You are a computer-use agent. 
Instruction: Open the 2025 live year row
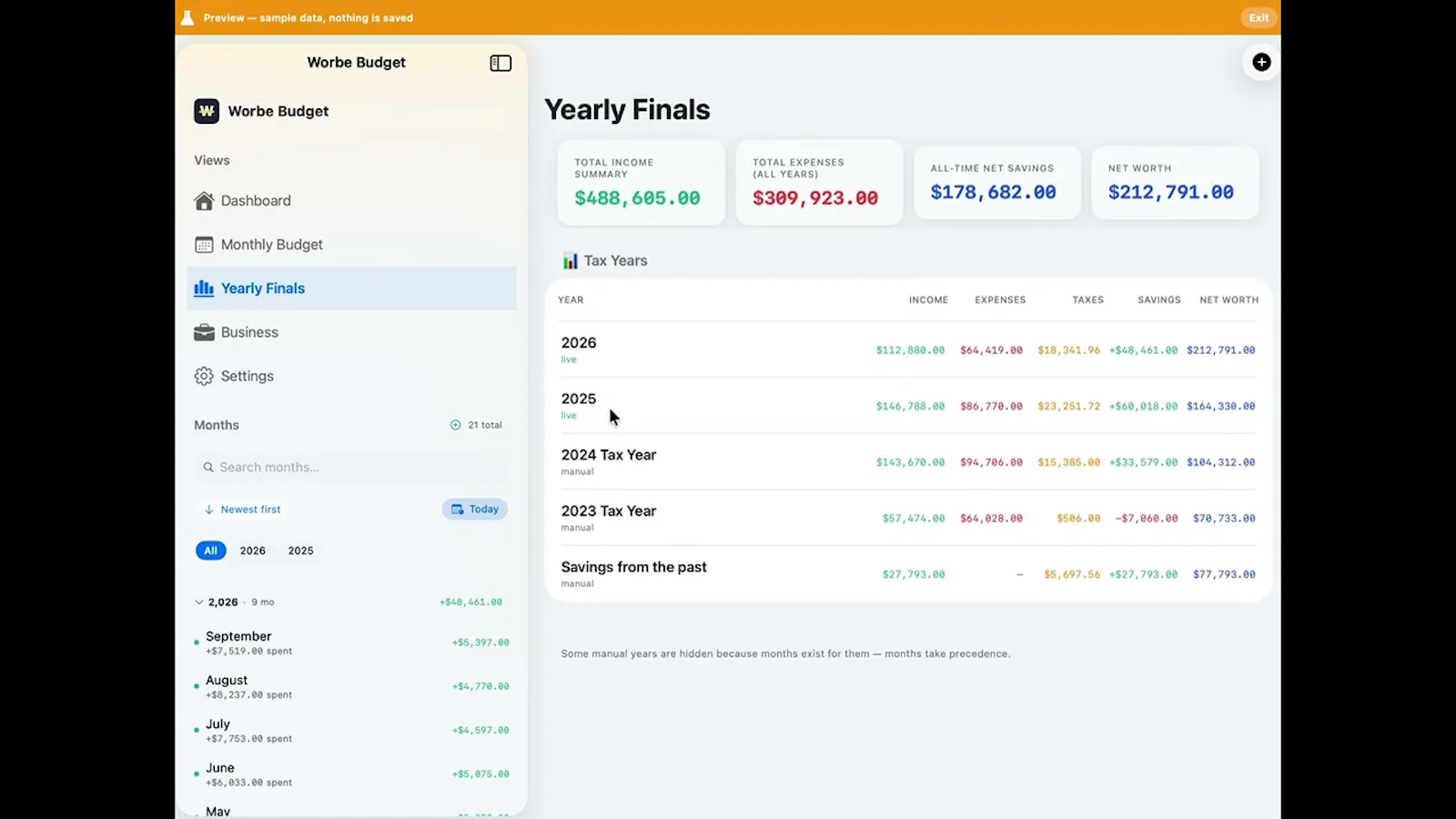click(x=908, y=406)
